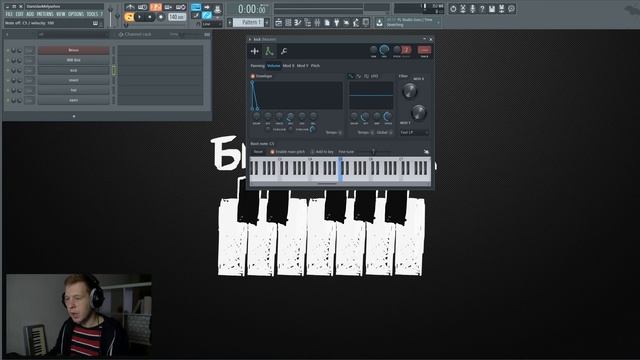Switch to the Mod X envelope tab
Image resolution: width=640 pixels, height=360 pixels.
pos(288,66)
